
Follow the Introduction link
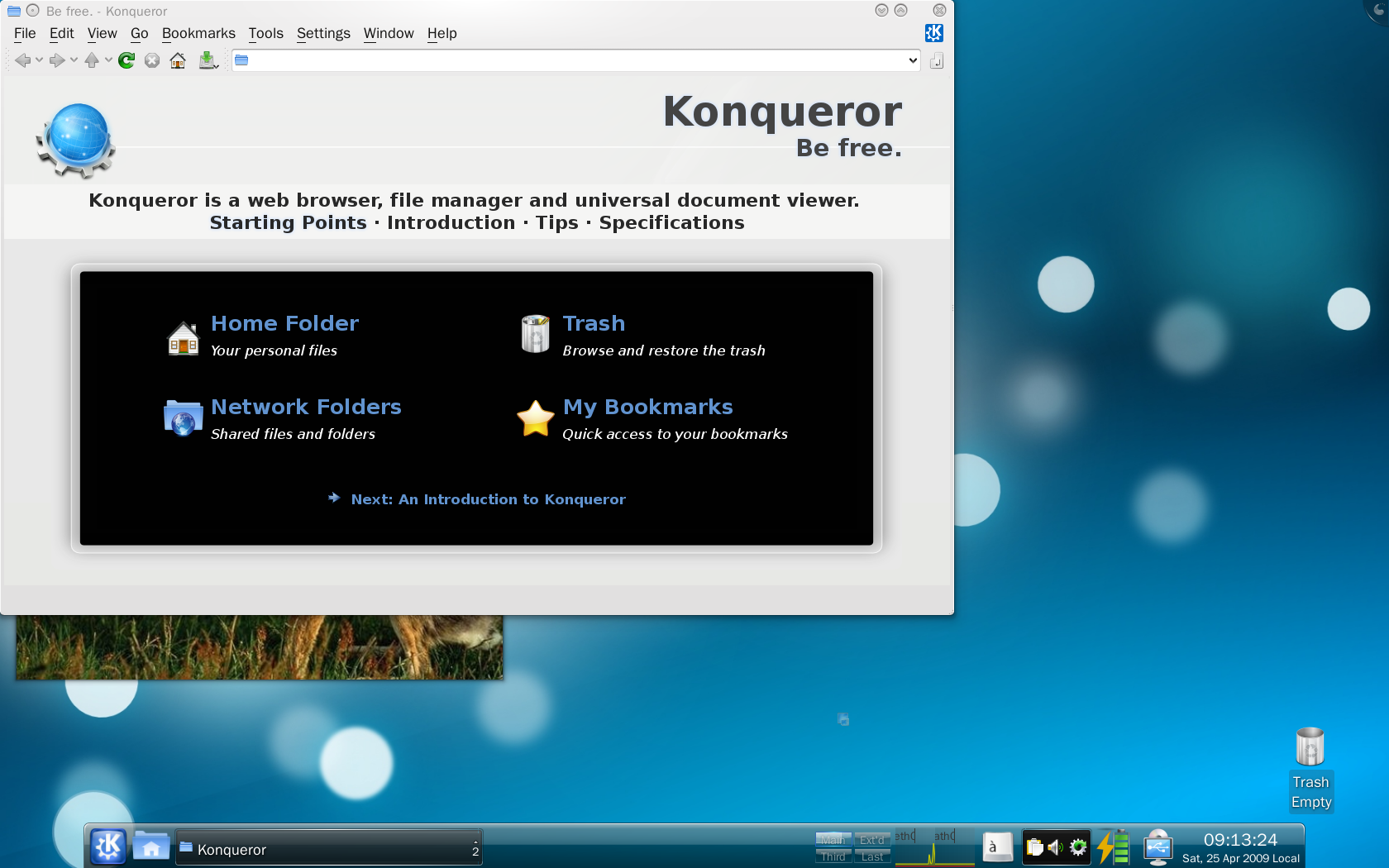pos(451,222)
